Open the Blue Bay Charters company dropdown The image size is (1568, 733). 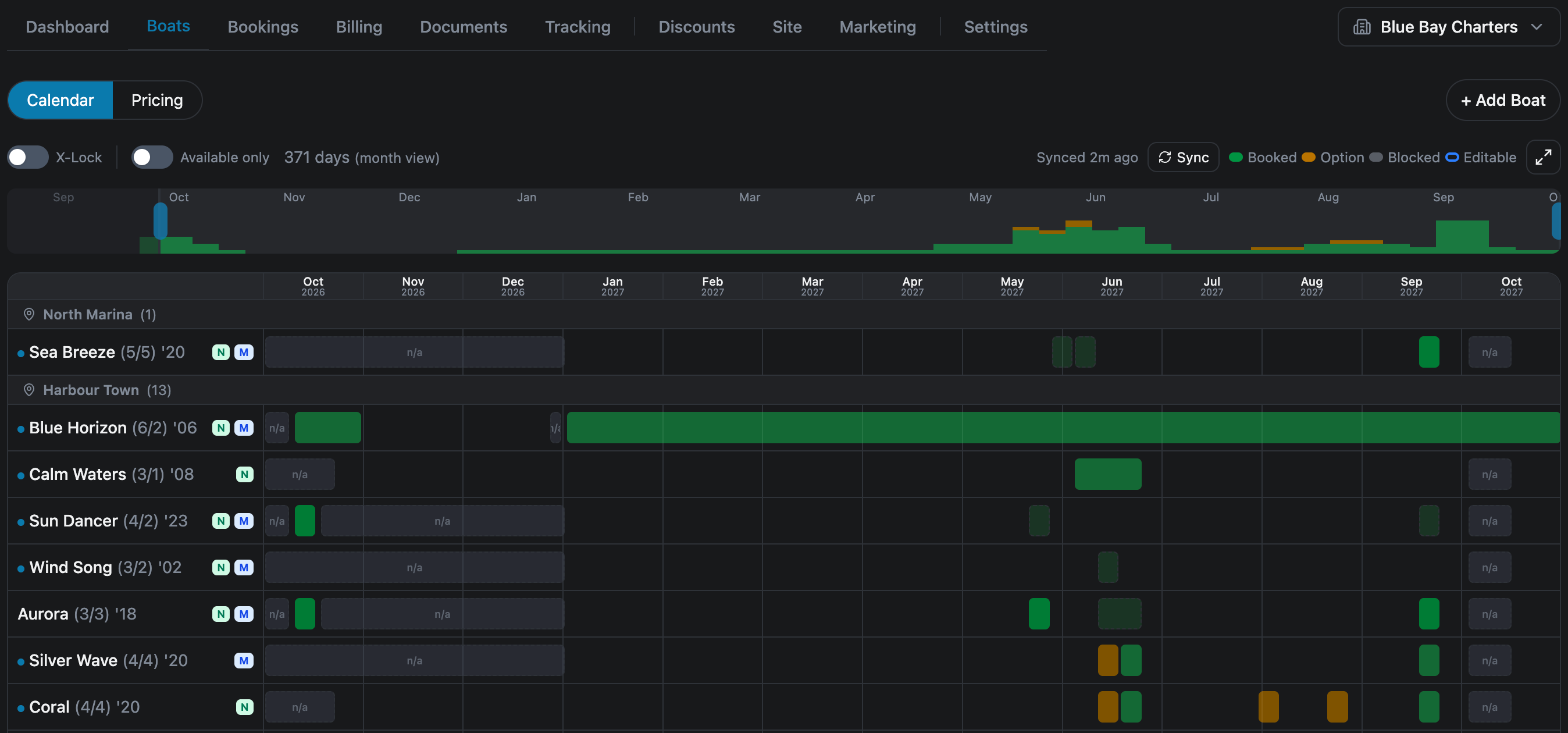tap(1449, 27)
